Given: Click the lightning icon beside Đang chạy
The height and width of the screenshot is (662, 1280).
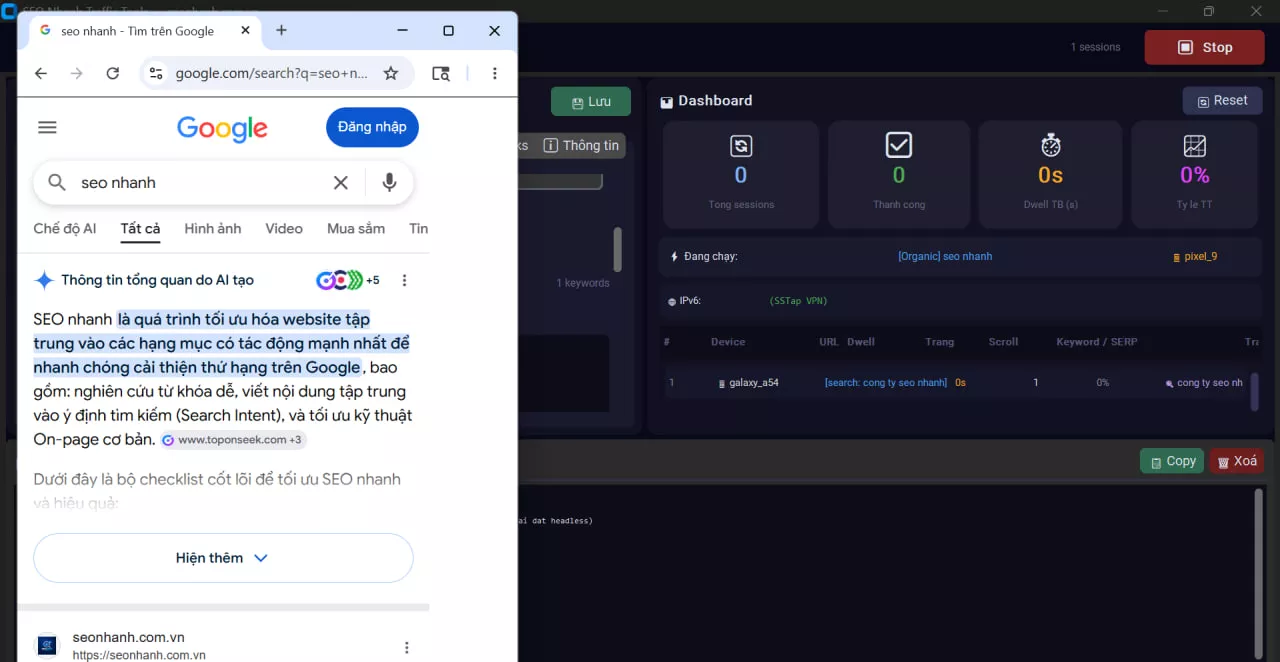Looking at the screenshot, I should click(x=674, y=257).
